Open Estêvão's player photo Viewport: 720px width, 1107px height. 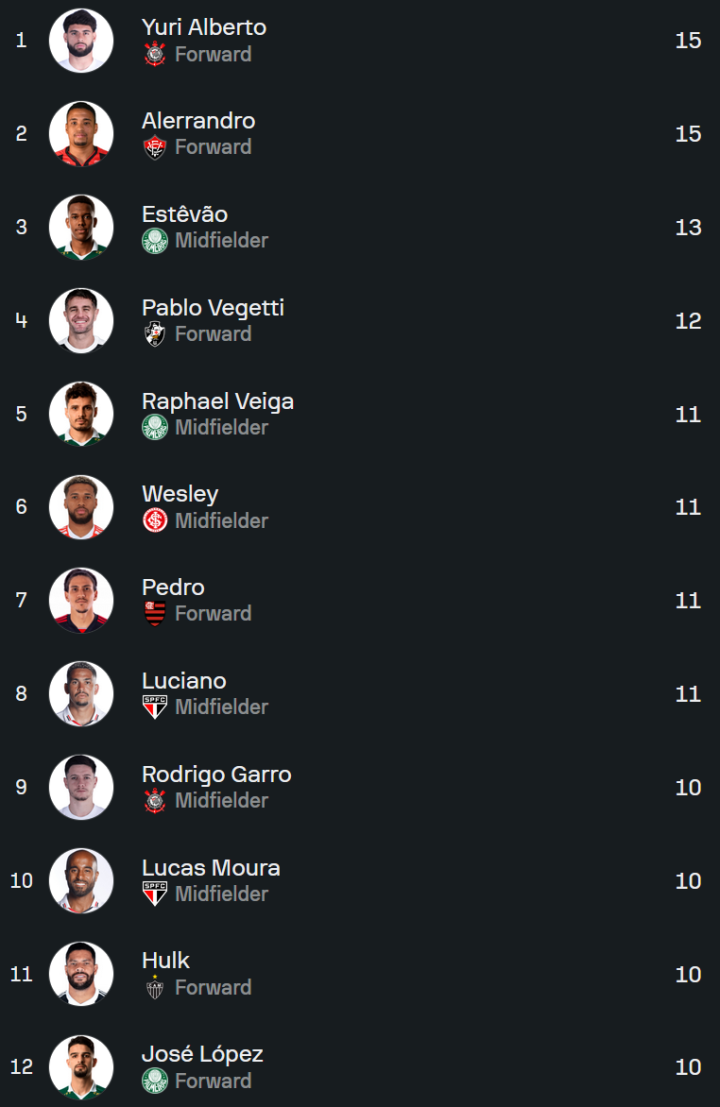(81, 227)
